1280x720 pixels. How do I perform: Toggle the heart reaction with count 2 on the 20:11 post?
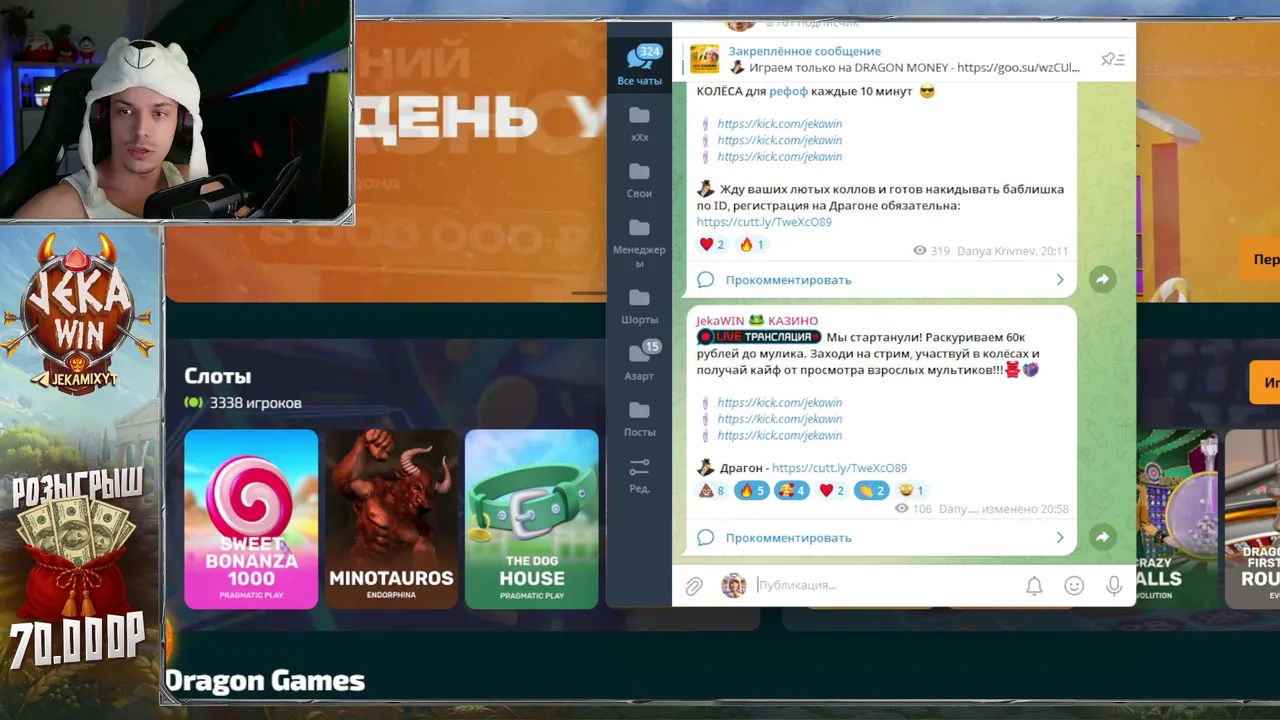pyautogui.click(x=712, y=244)
